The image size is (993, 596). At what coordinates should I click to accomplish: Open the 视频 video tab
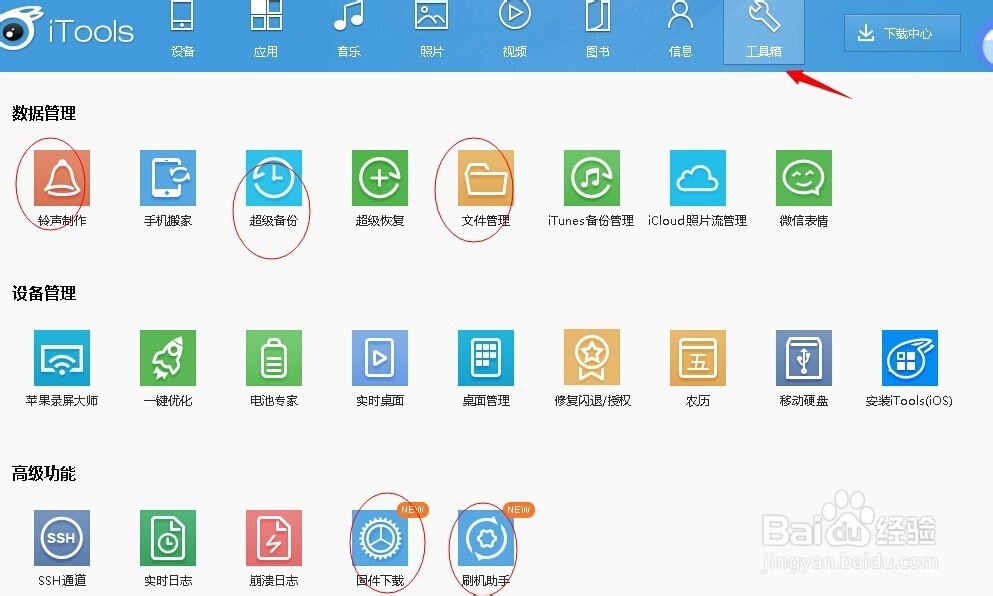tap(514, 30)
